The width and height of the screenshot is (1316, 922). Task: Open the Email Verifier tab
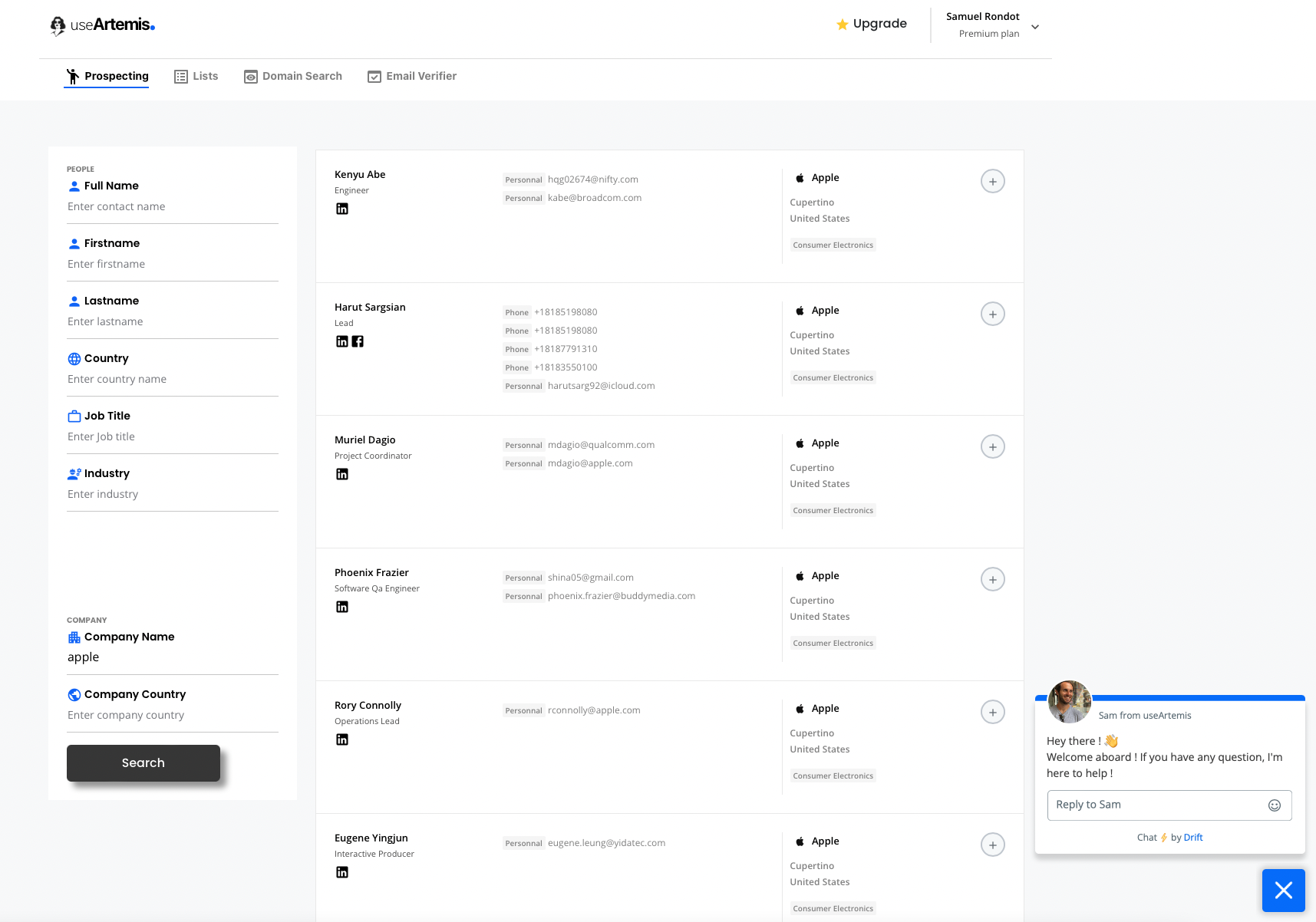point(412,76)
